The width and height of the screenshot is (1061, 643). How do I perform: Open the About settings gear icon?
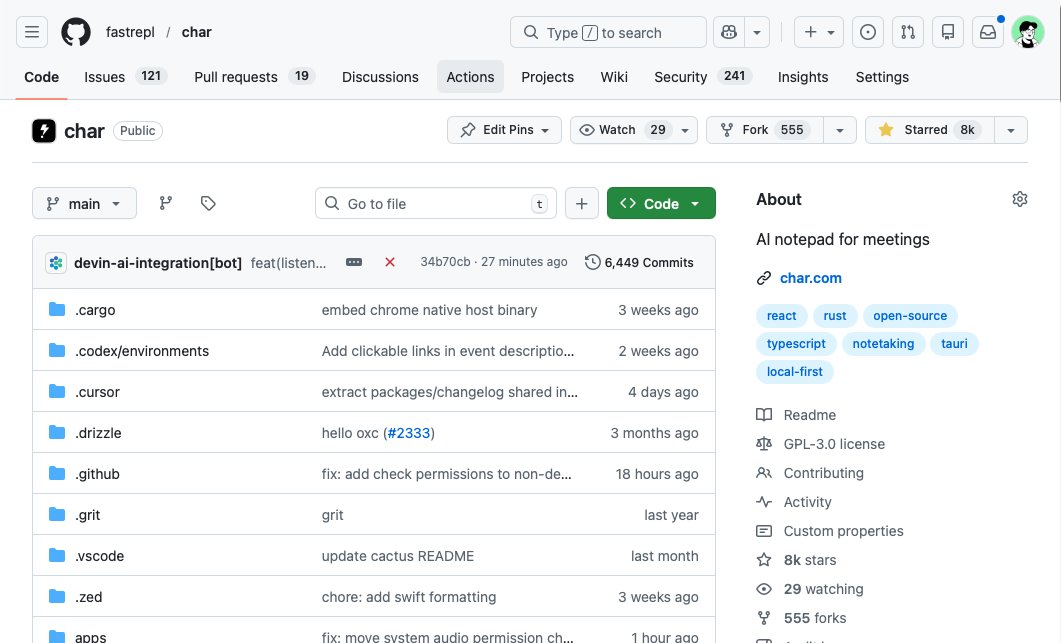tap(1020, 199)
